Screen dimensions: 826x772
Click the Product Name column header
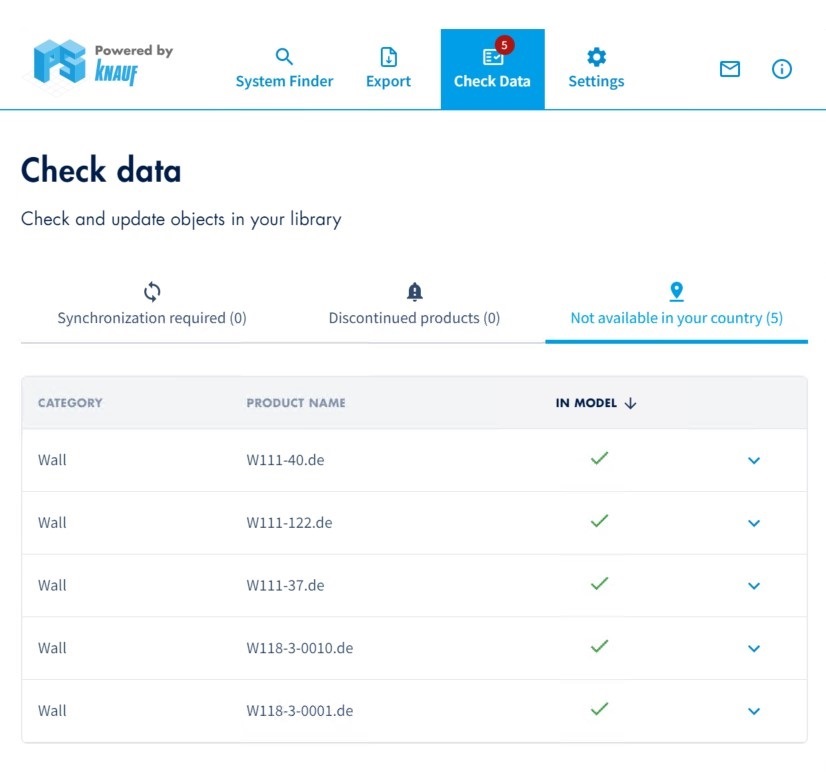tap(296, 403)
